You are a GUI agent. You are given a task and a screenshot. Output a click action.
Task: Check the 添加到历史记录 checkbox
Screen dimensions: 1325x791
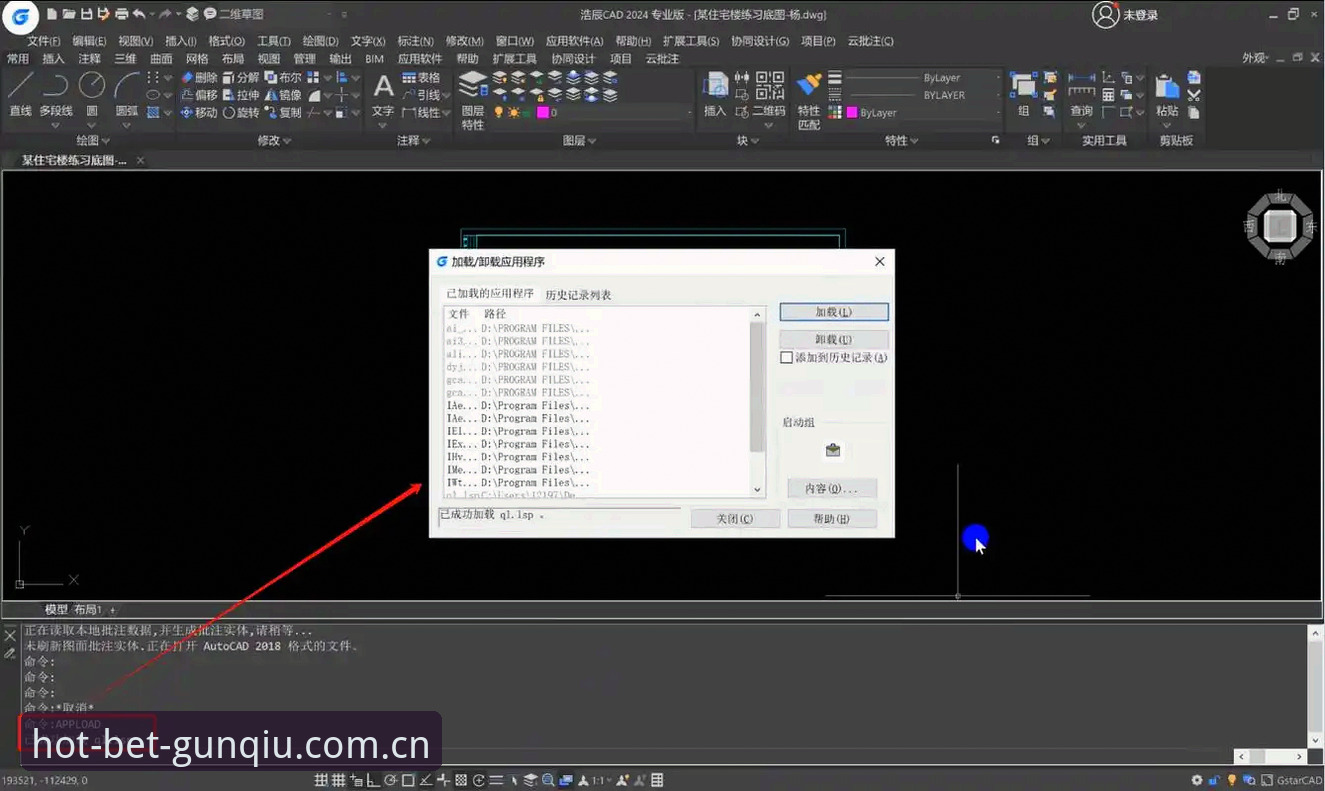(x=787, y=357)
